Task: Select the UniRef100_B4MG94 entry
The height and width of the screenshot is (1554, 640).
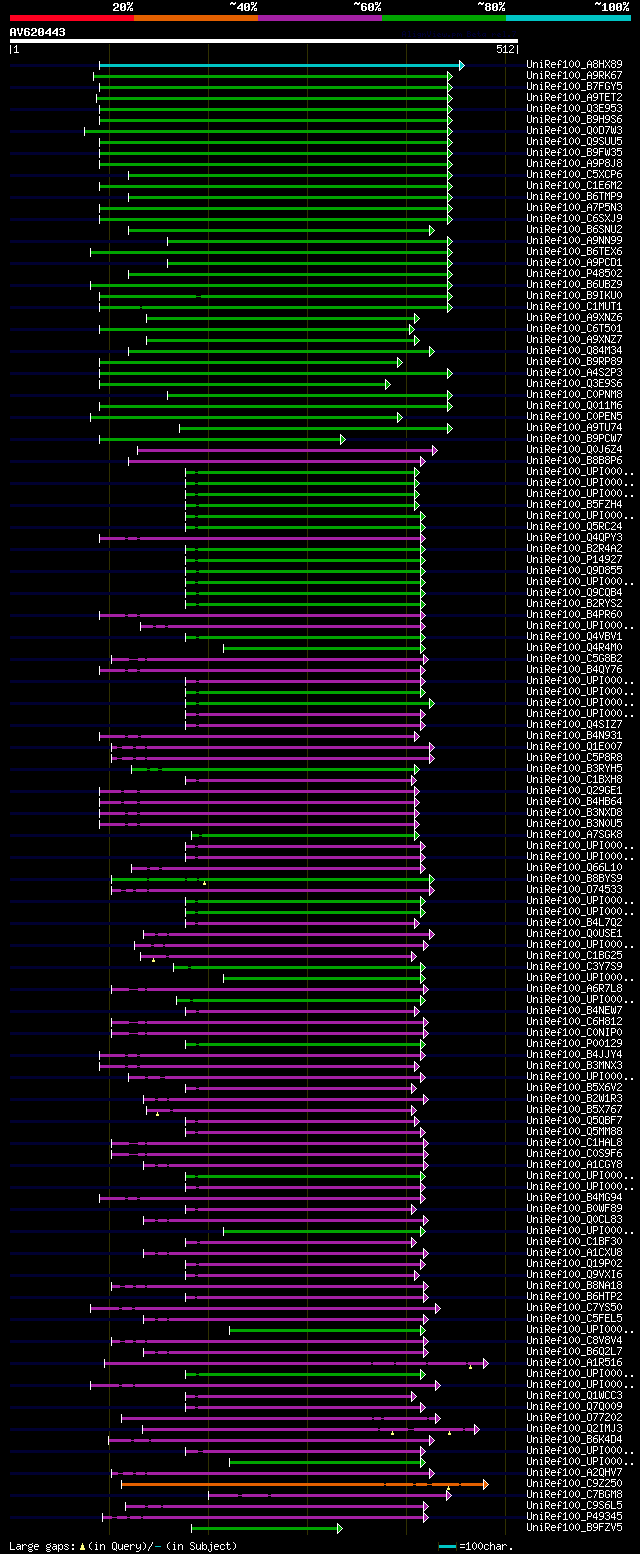Action: 574,1198
